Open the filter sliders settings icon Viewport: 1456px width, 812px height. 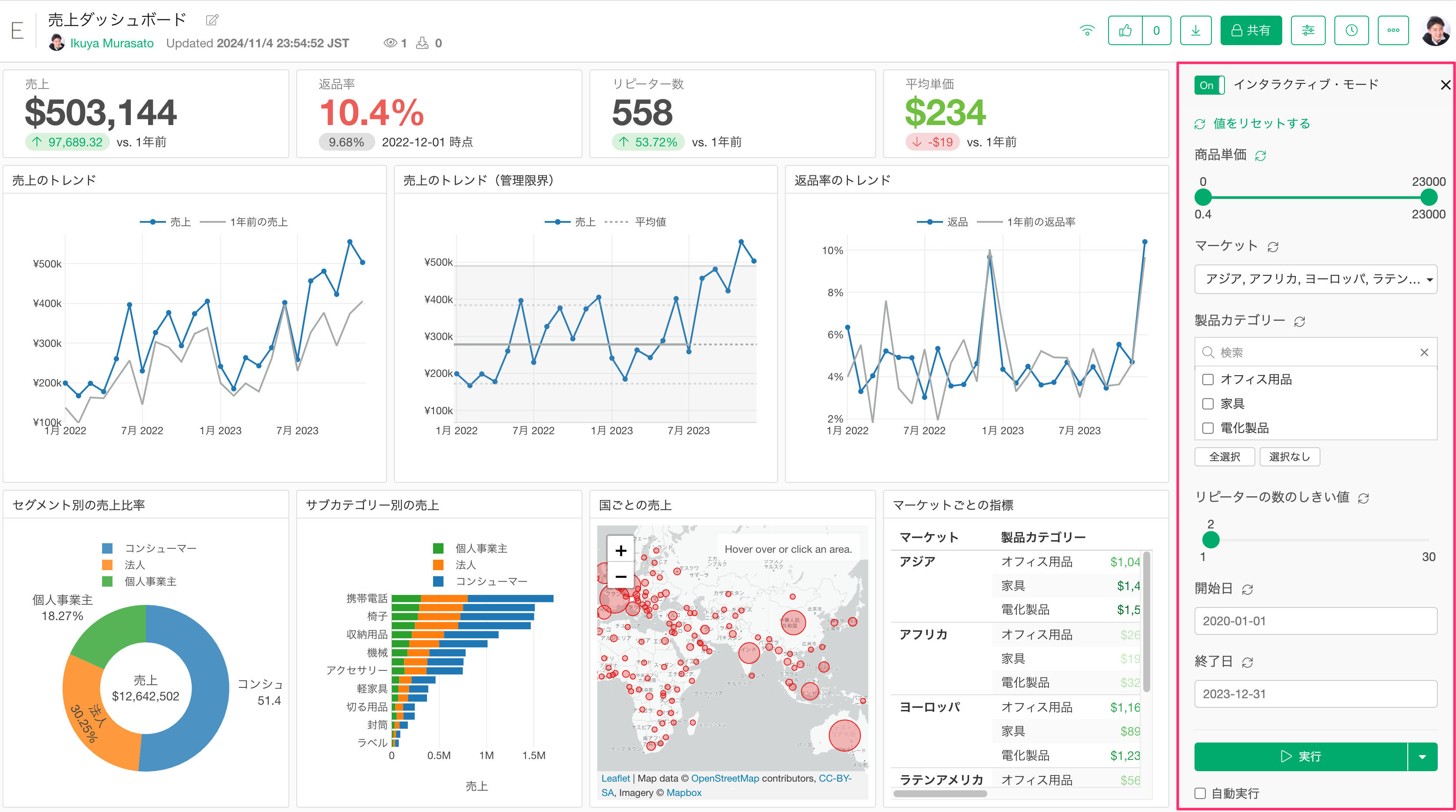click(x=1308, y=30)
